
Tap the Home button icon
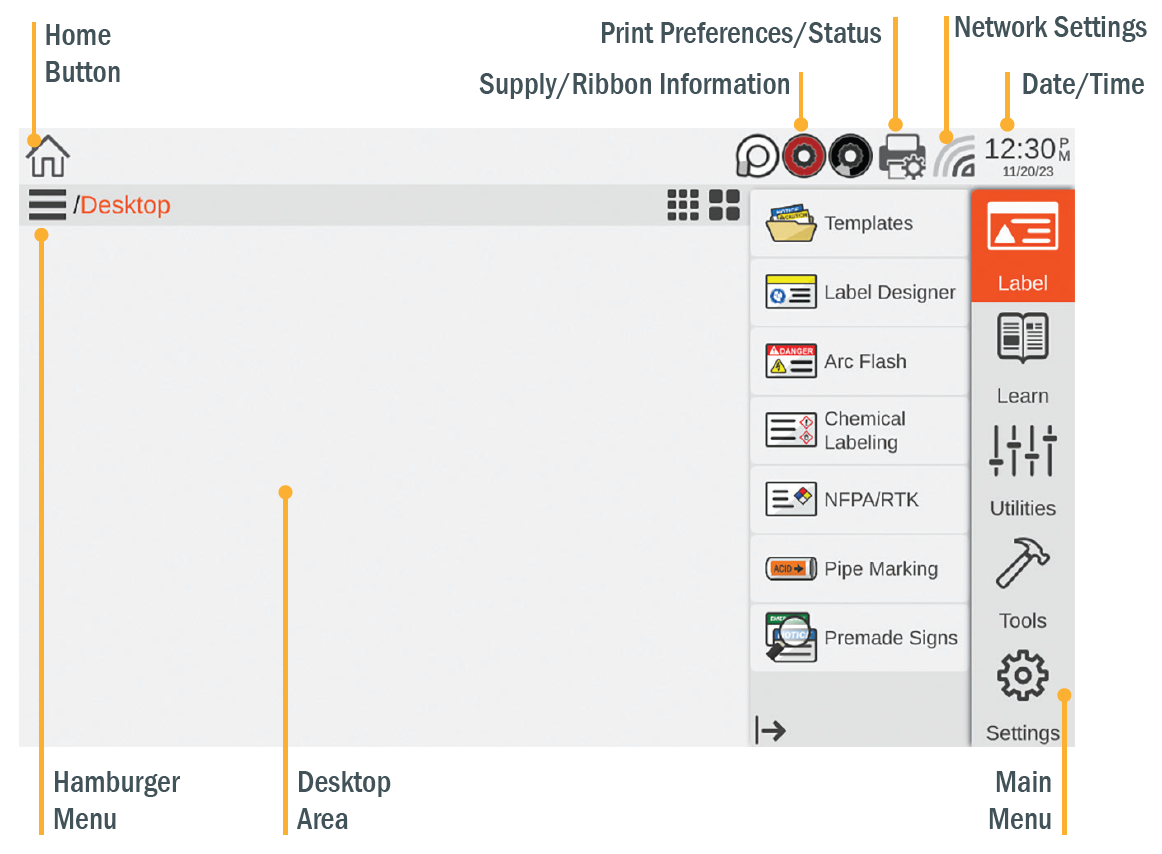pos(47,156)
